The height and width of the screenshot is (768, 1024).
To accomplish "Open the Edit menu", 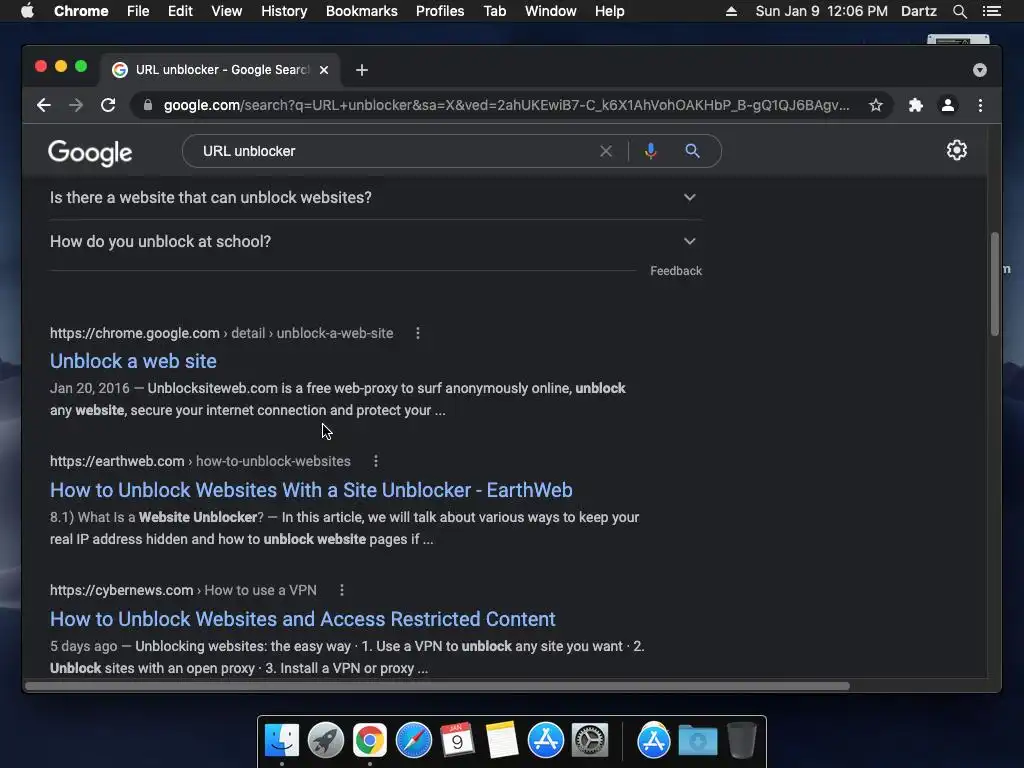I will tap(180, 11).
